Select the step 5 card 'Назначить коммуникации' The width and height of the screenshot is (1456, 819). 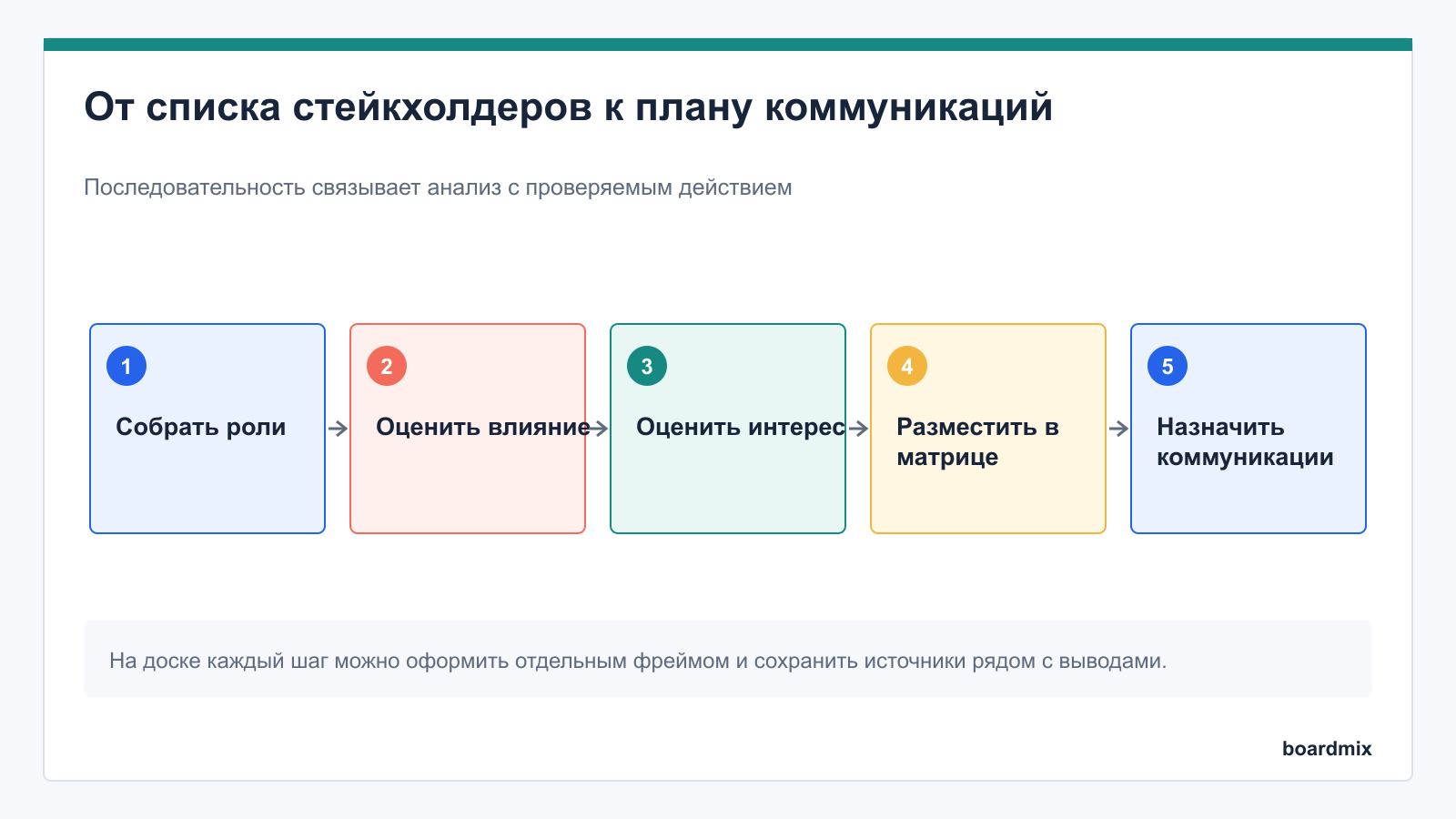(1249, 429)
